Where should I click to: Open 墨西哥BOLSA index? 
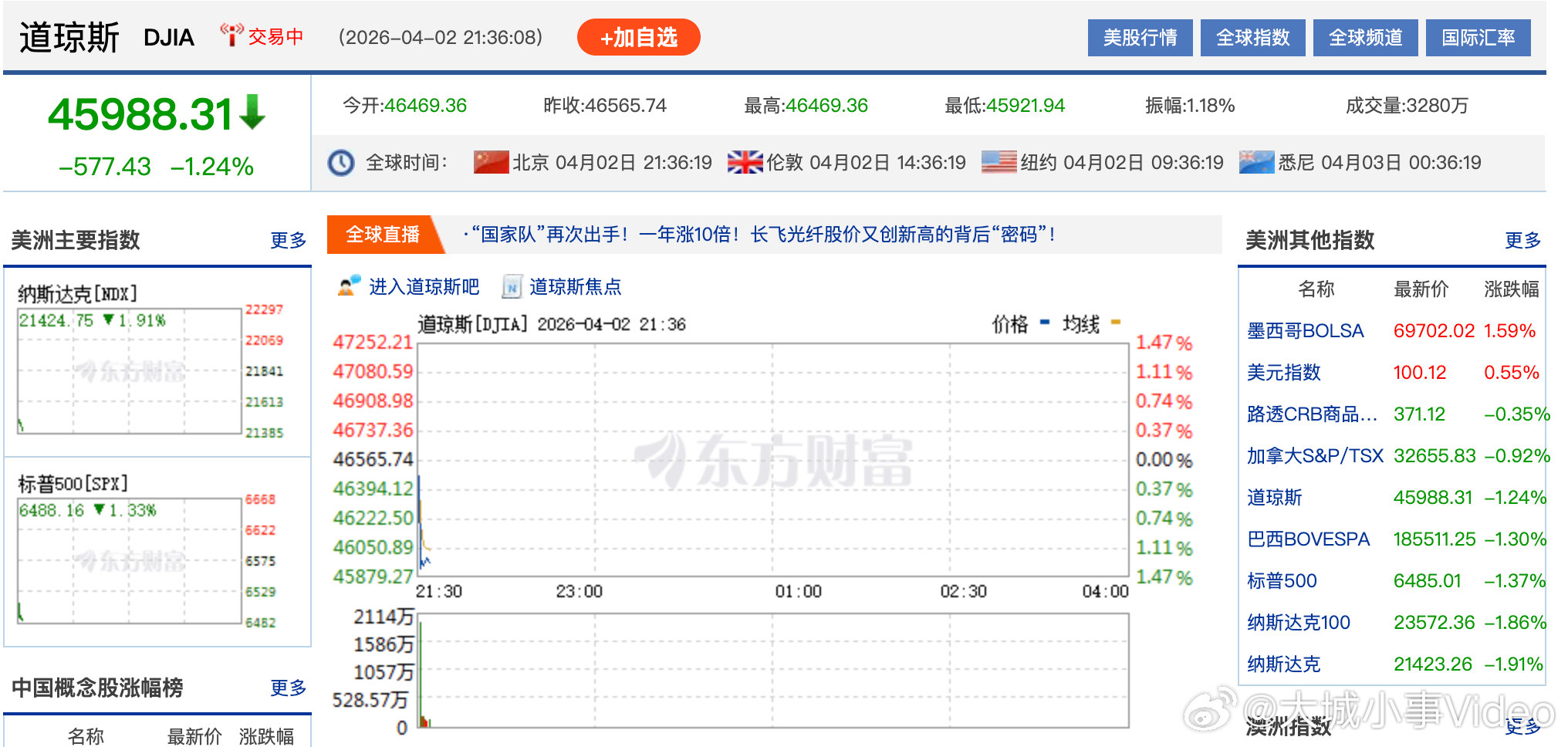point(1305,331)
